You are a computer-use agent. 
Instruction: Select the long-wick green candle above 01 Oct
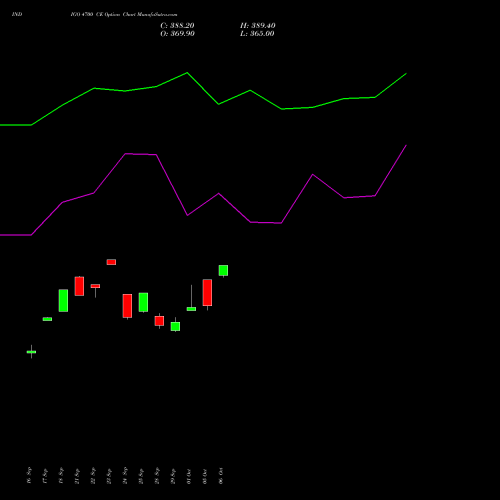(191, 309)
